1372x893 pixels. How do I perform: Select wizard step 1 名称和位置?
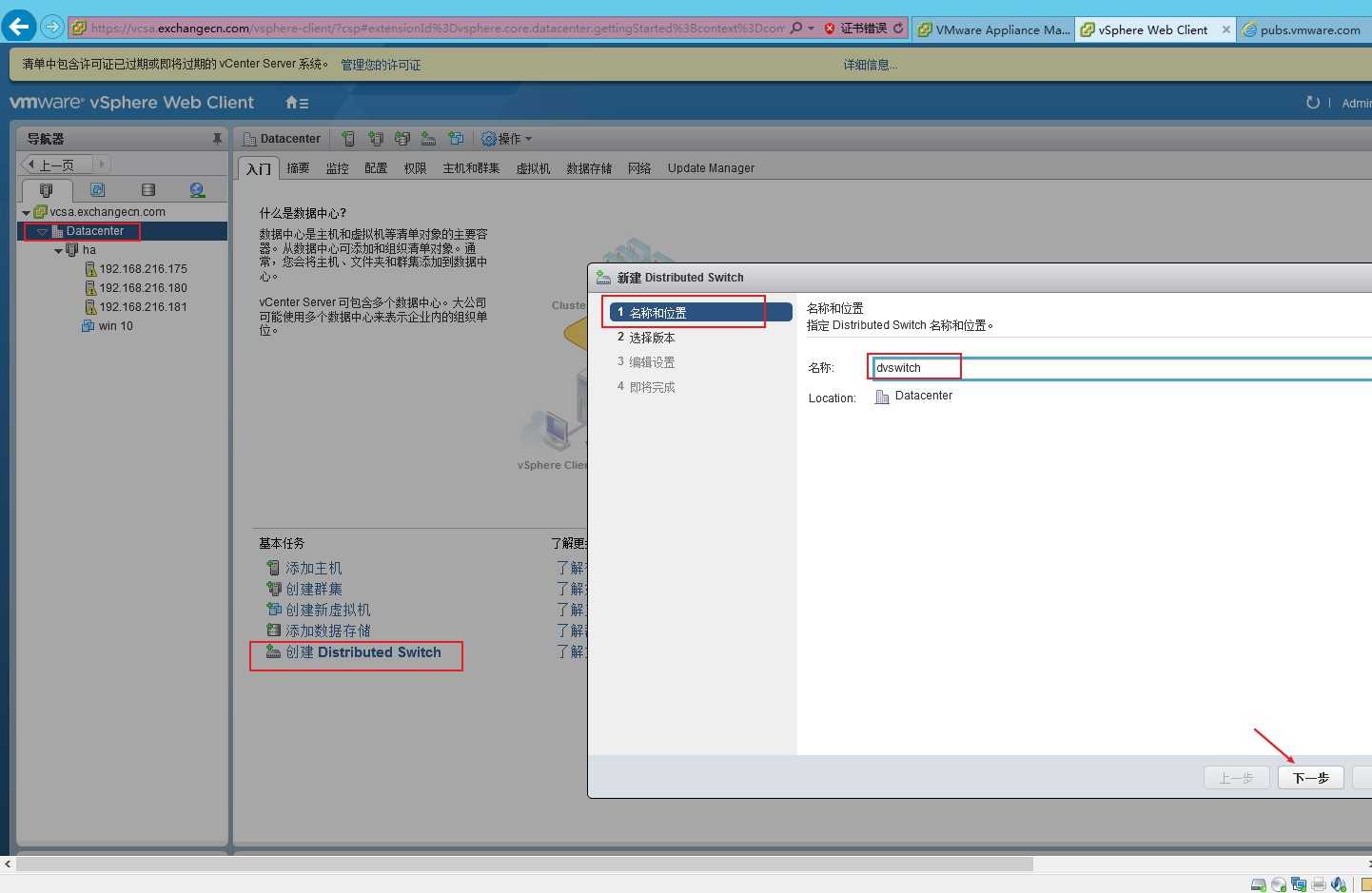click(x=701, y=312)
